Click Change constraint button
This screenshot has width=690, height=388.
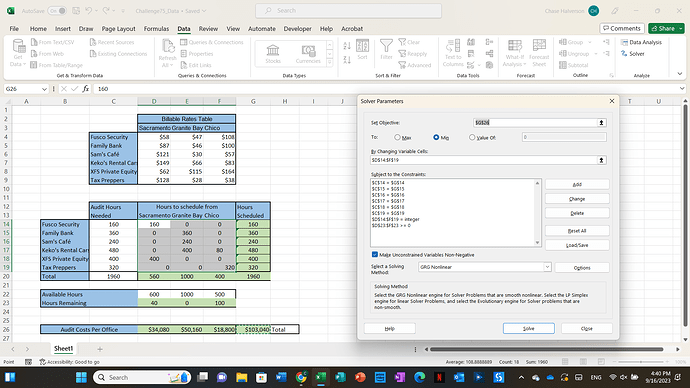[577, 199]
